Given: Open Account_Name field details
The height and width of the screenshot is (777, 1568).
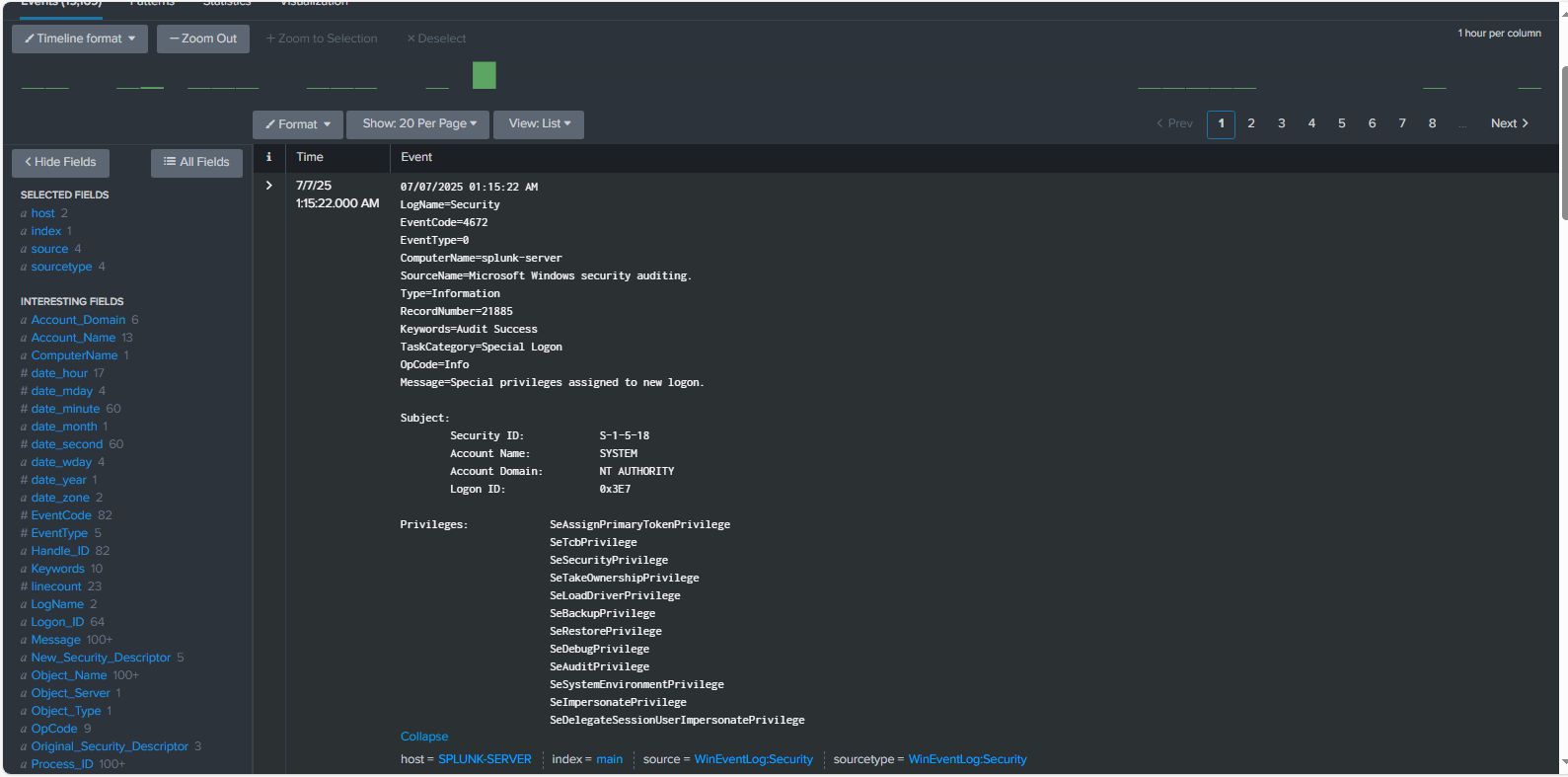Looking at the screenshot, I should pos(73,338).
